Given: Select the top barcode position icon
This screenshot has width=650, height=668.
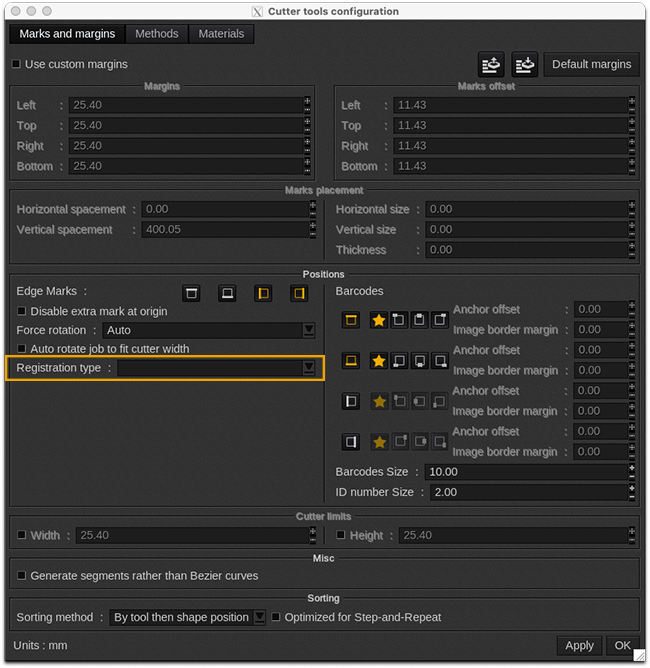Looking at the screenshot, I should point(351,320).
